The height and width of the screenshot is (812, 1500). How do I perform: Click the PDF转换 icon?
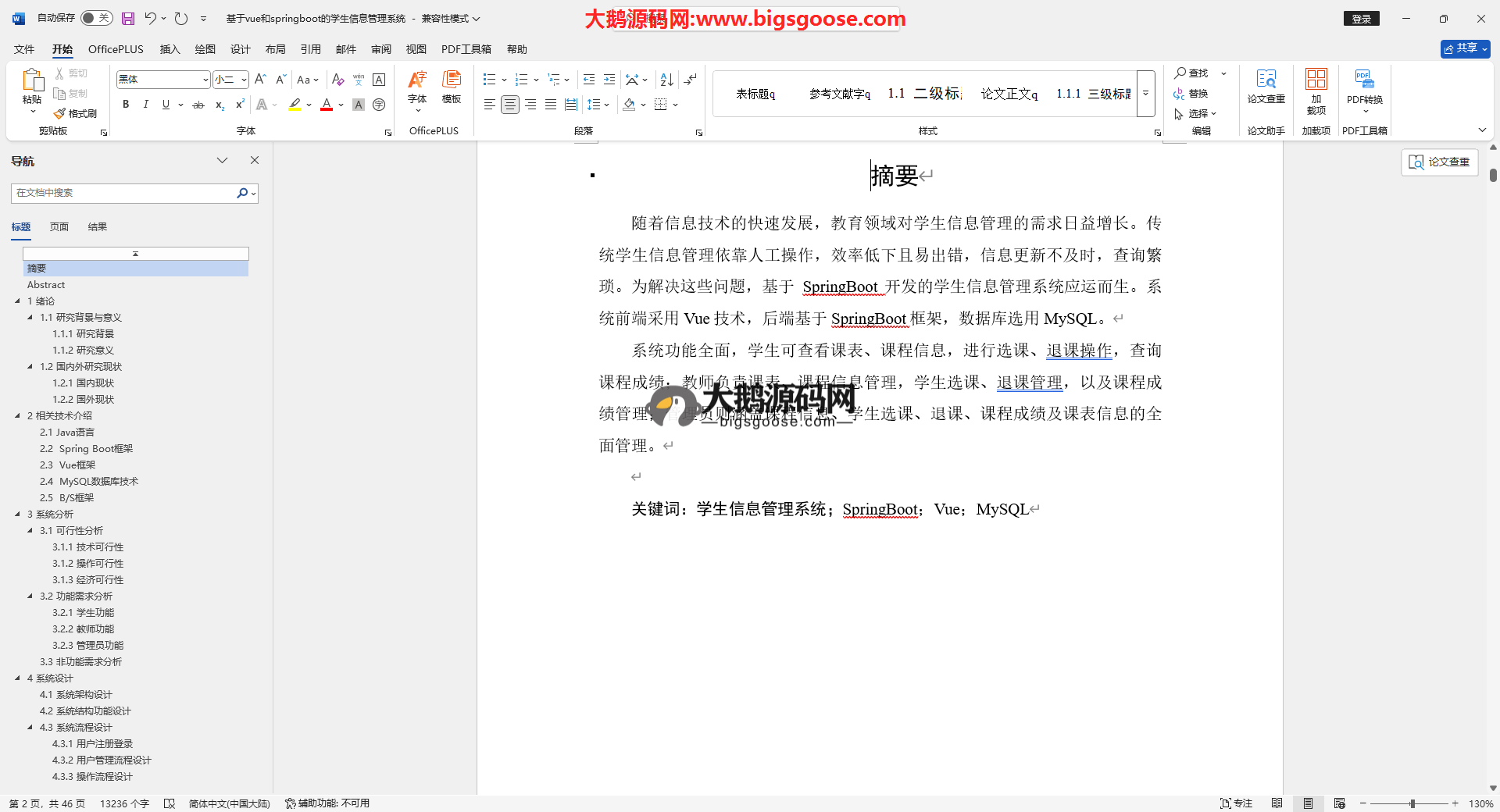(x=1364, y=86)
